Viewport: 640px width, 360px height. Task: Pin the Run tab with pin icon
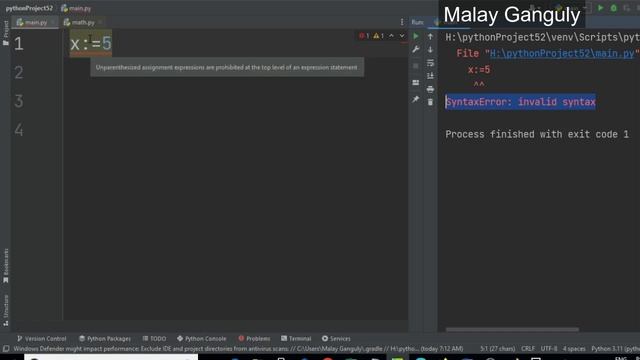[416, 99]
